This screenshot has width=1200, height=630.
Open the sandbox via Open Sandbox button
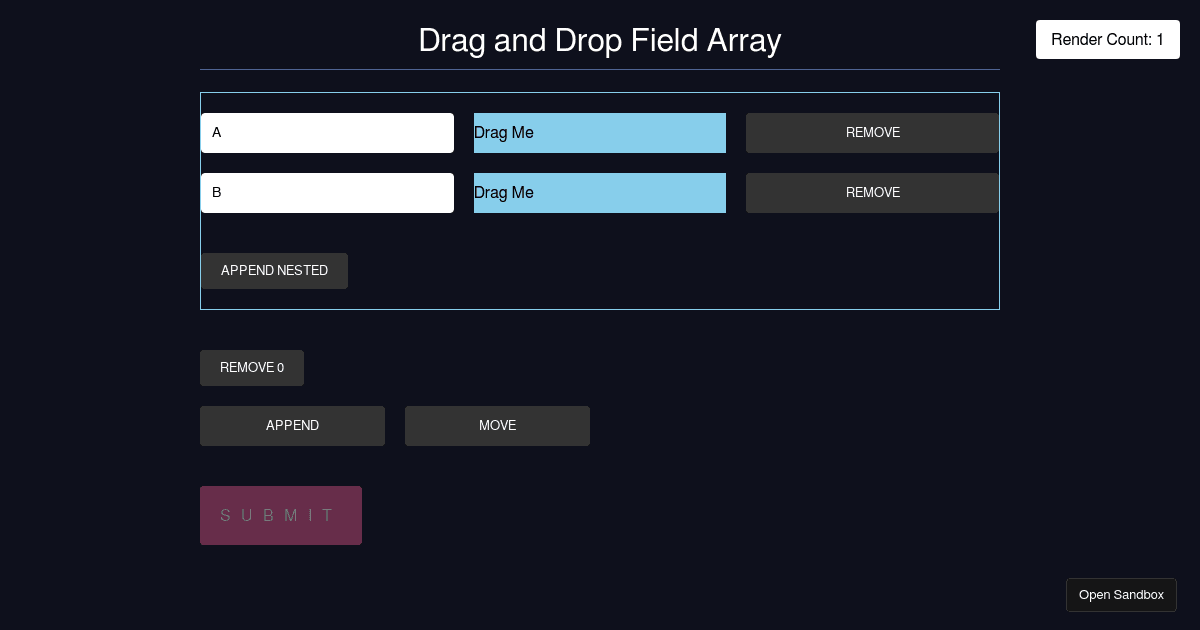click(1121, 594)
